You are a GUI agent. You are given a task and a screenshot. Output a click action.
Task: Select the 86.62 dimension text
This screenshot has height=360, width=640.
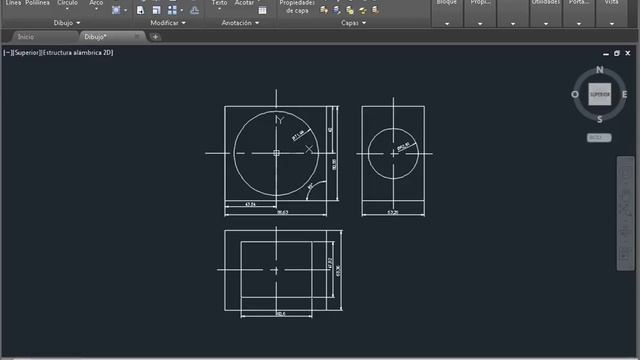coord(282,212)
